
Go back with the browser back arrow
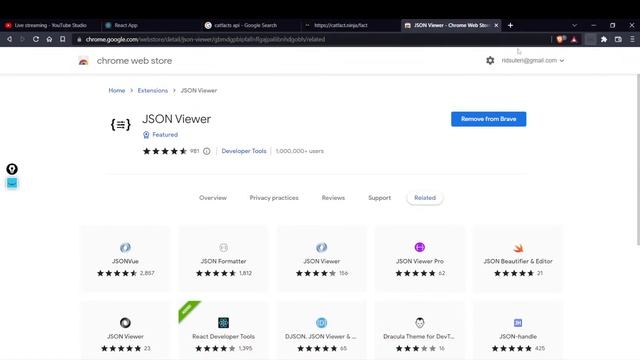(x=9, y=39)
